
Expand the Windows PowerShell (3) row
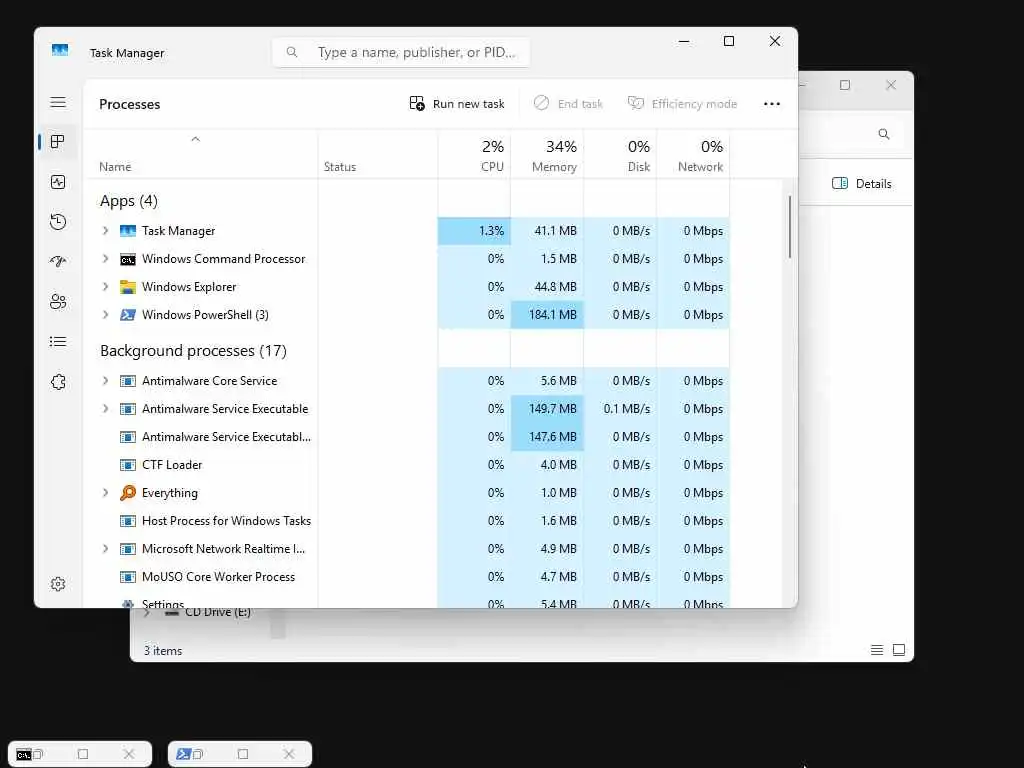[105, 315]
